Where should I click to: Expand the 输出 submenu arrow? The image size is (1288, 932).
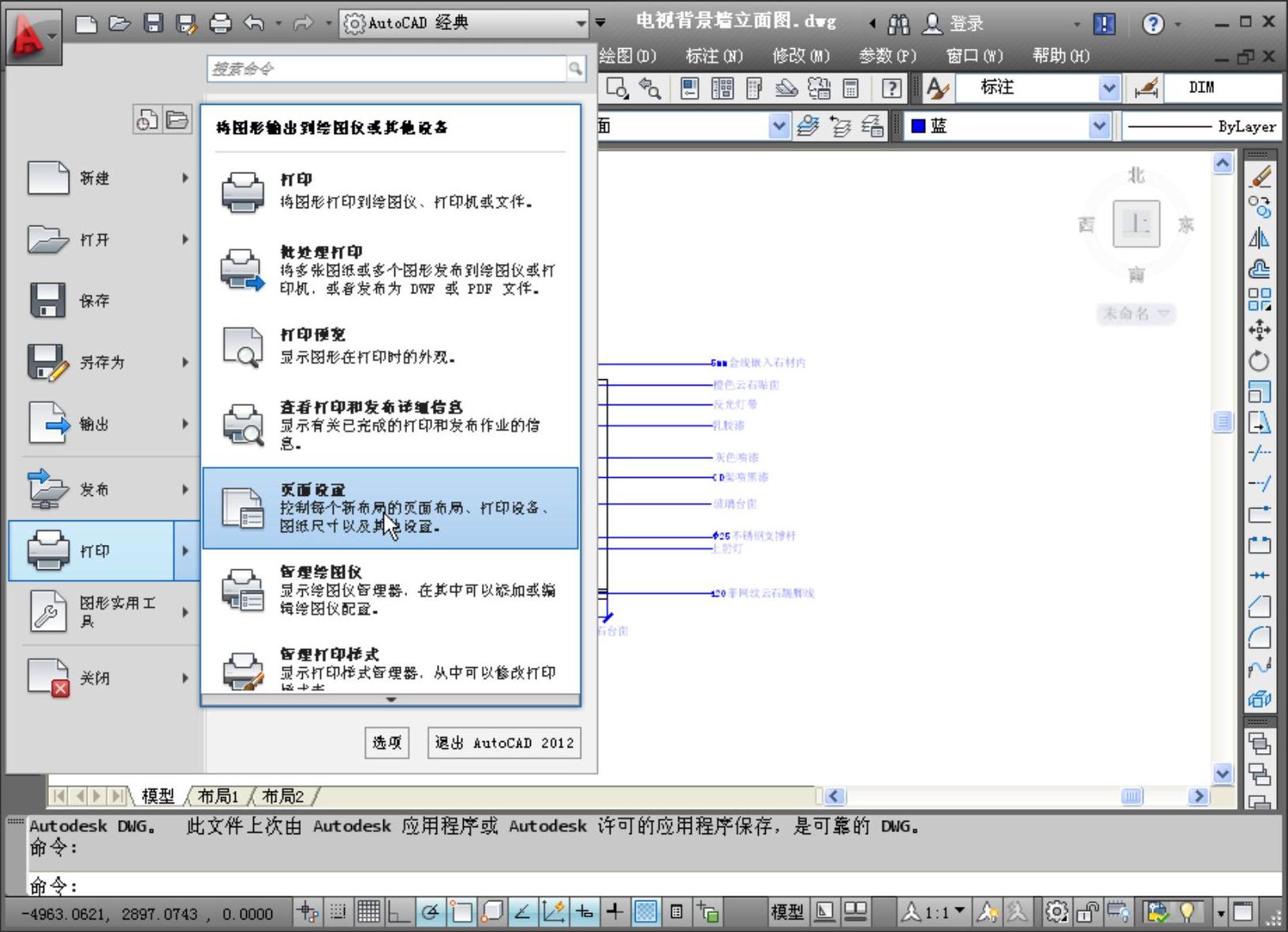pos(185,423)
